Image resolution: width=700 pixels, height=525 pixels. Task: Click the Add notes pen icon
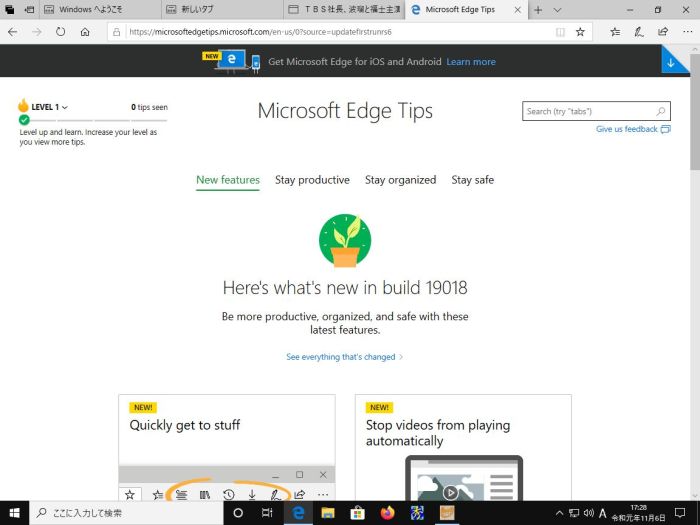(639, 32)
